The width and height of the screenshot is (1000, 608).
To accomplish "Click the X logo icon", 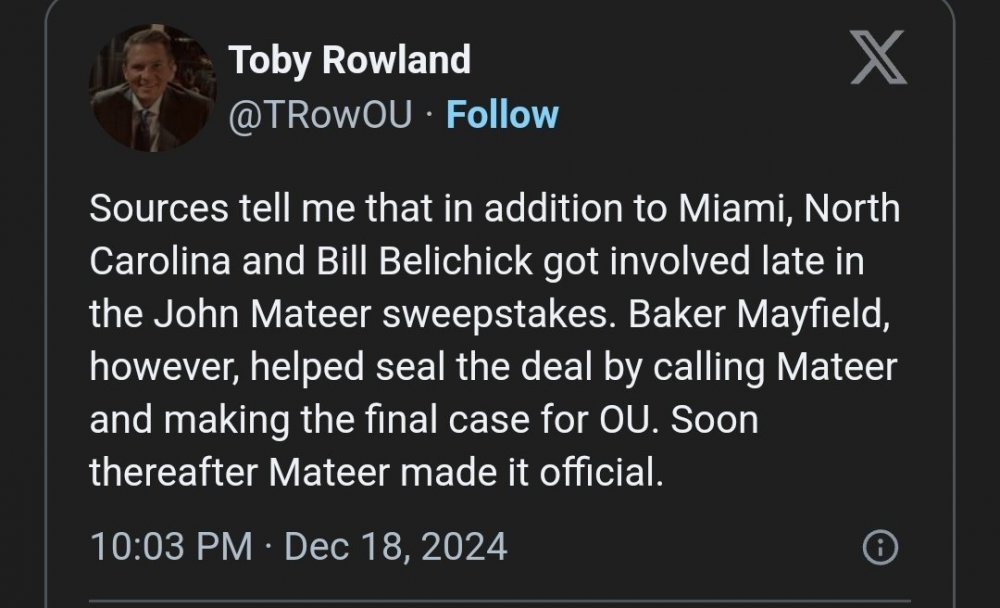I will click(878, 59).
